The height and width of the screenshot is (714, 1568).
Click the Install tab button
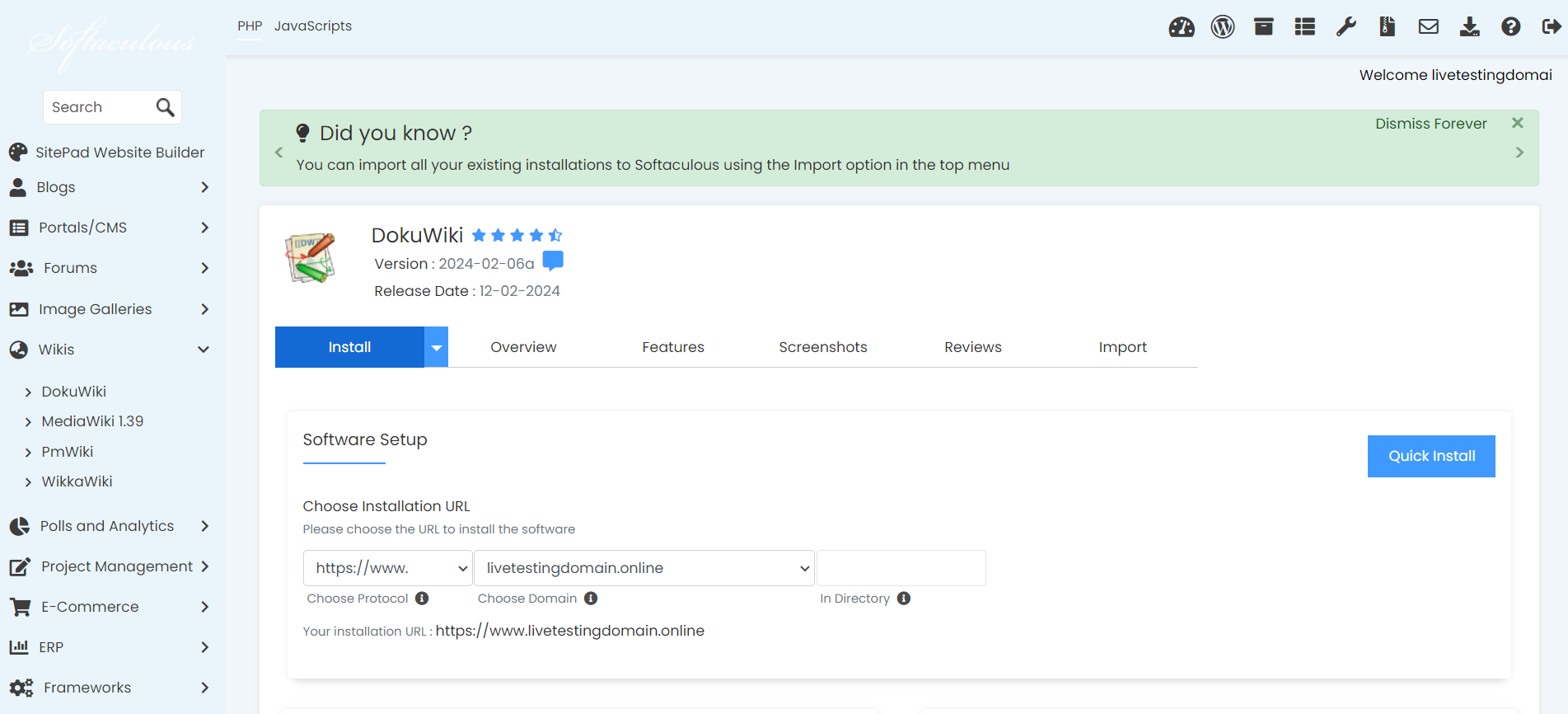click(x=349, y=347)
